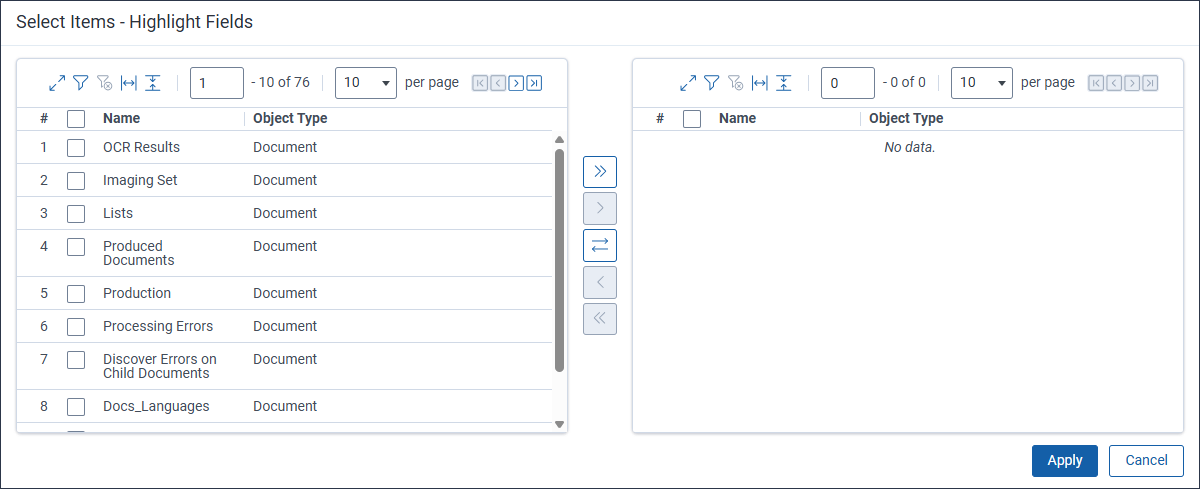Tick the Processing Errors checkbox
Screen dimensions: 1200x489
point(76,327)
